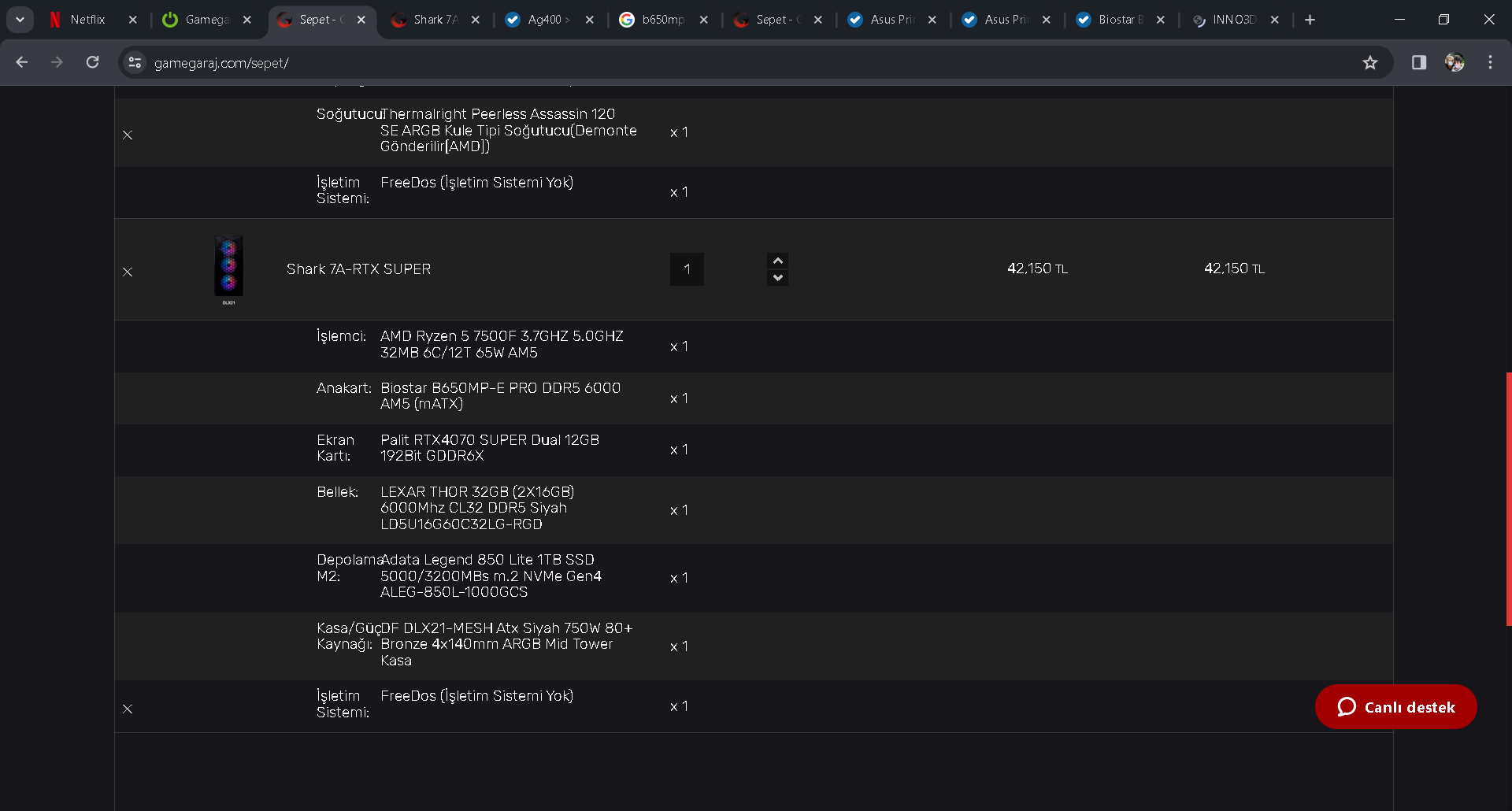Increase Shark 7A-RTX SUPER quantity
The height and width of the screenshot is (811, 1512).
[777, 261]
